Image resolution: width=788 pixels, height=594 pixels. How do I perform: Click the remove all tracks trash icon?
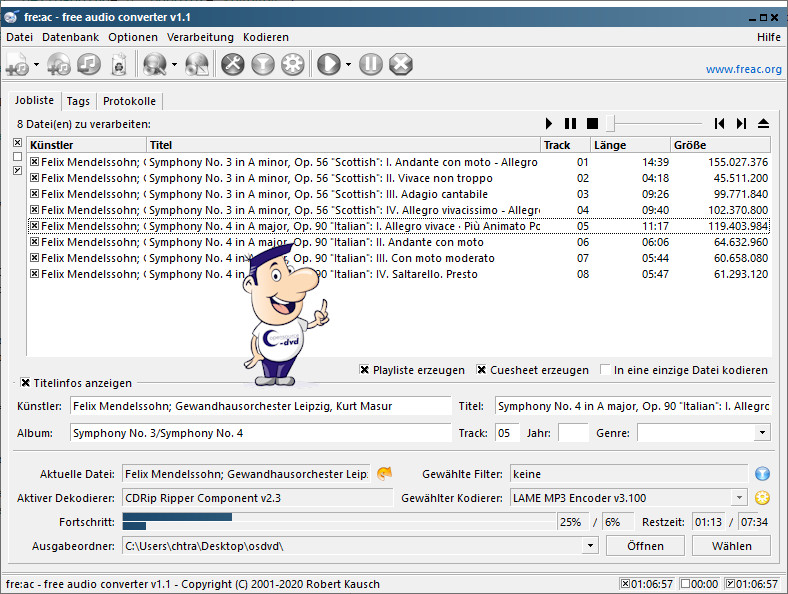click(118, 65)
